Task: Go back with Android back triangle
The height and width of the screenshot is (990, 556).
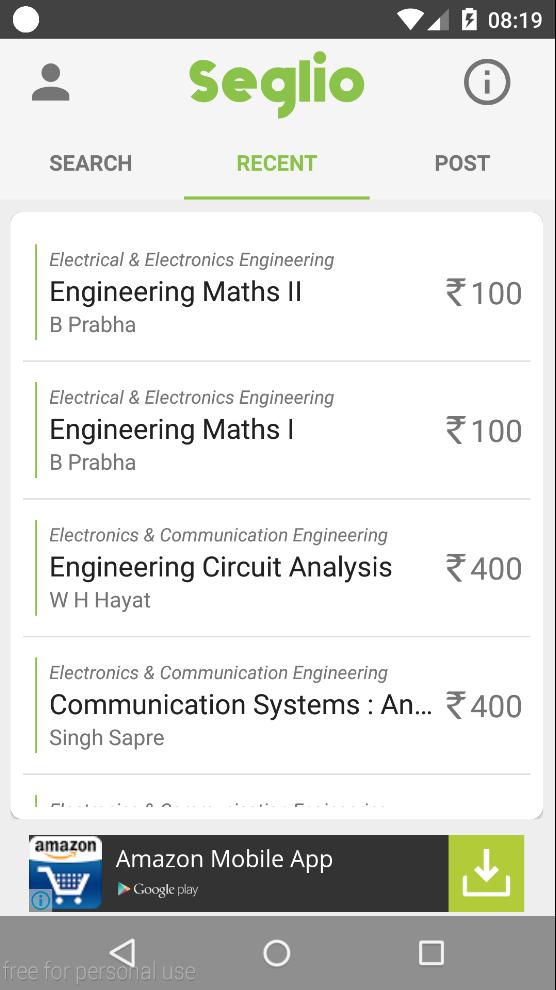Action: 122,952
